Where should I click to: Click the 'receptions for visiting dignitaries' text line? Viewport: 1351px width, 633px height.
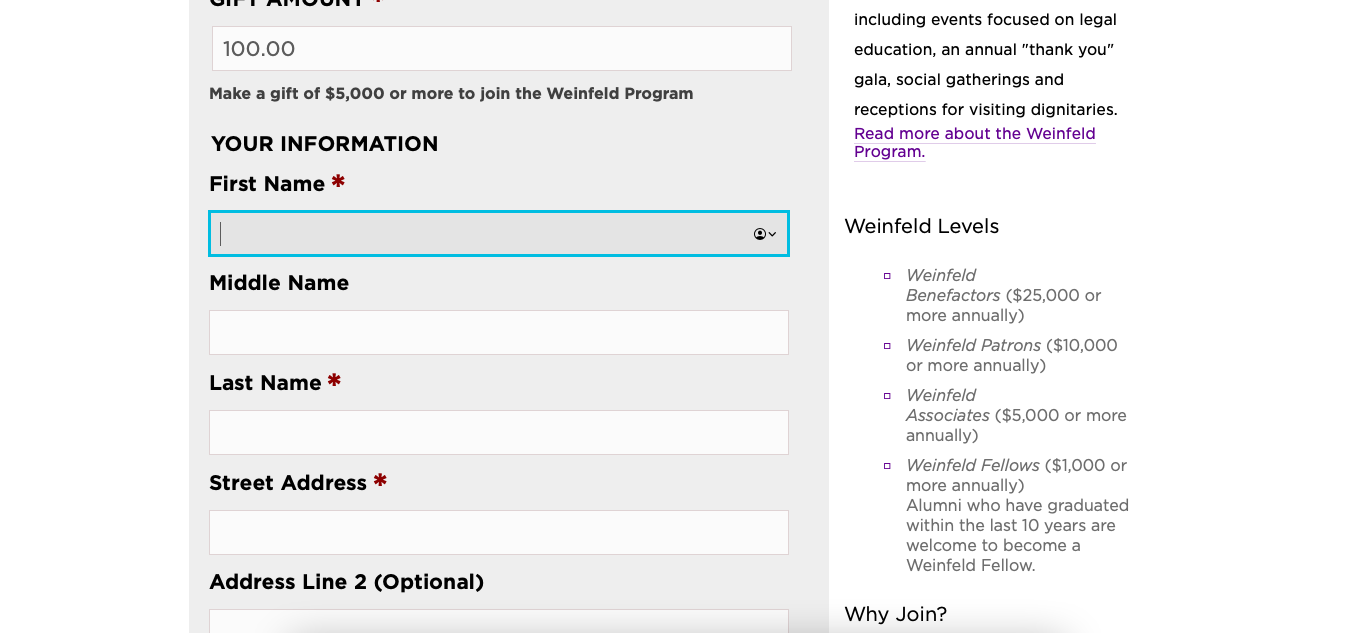coord(986,110)
